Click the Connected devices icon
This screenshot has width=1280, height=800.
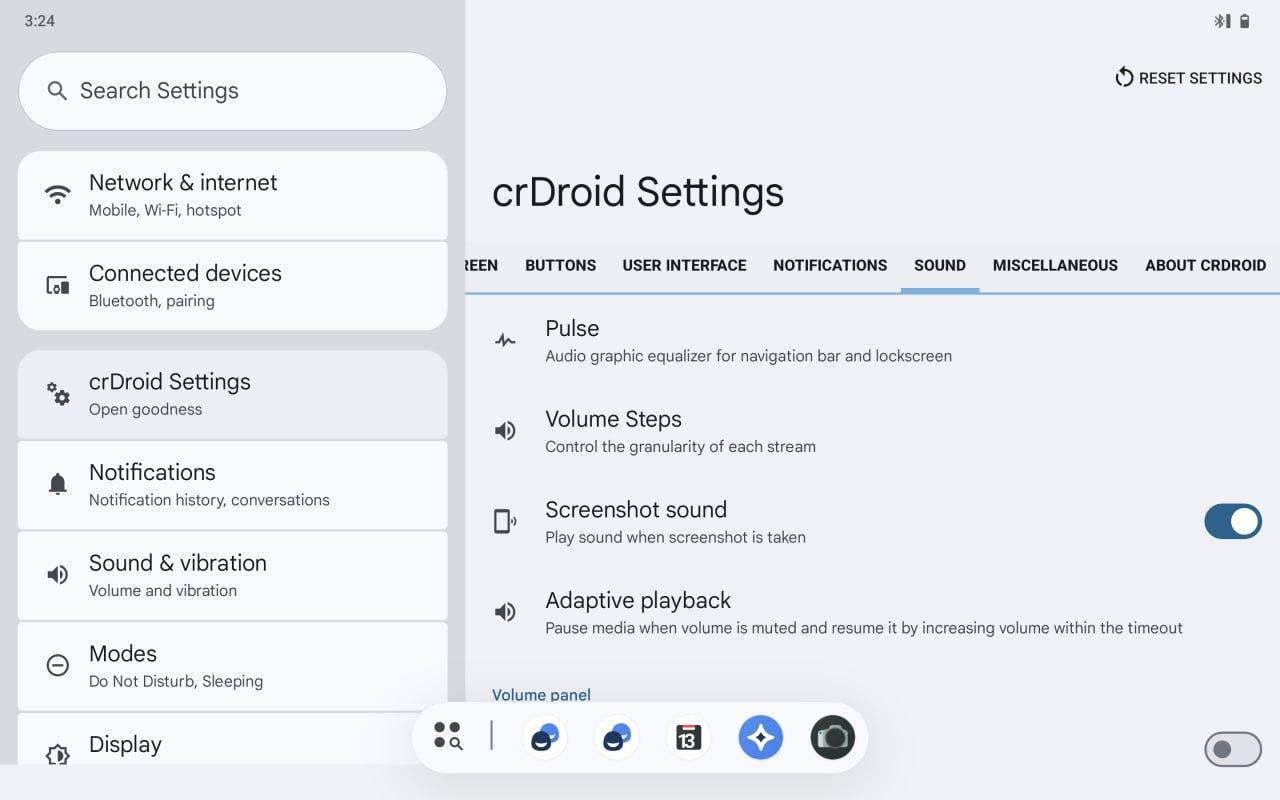coord(58,286)
